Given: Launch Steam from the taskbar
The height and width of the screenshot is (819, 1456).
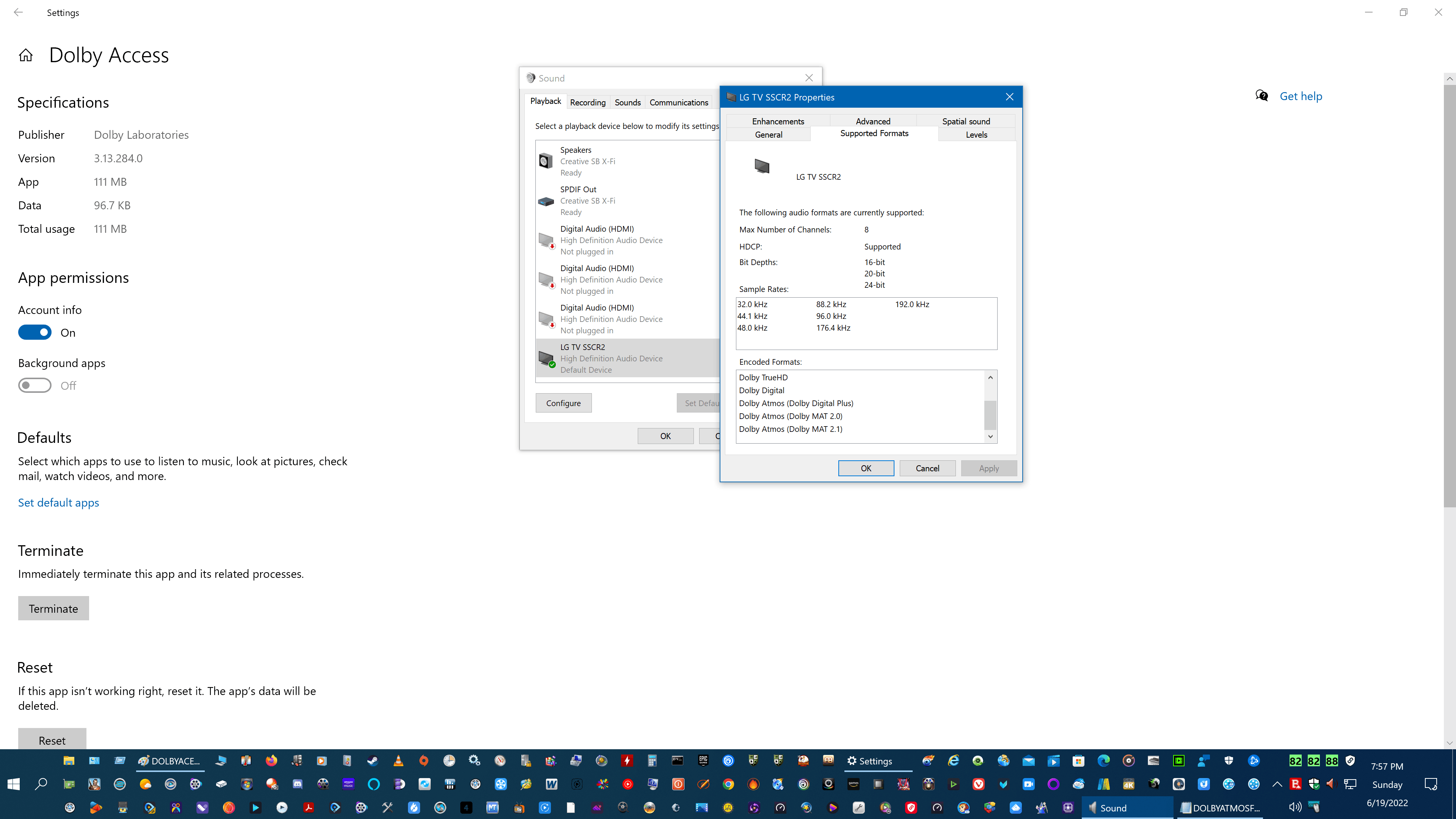Looking at the screenshot, I should 372,761.
